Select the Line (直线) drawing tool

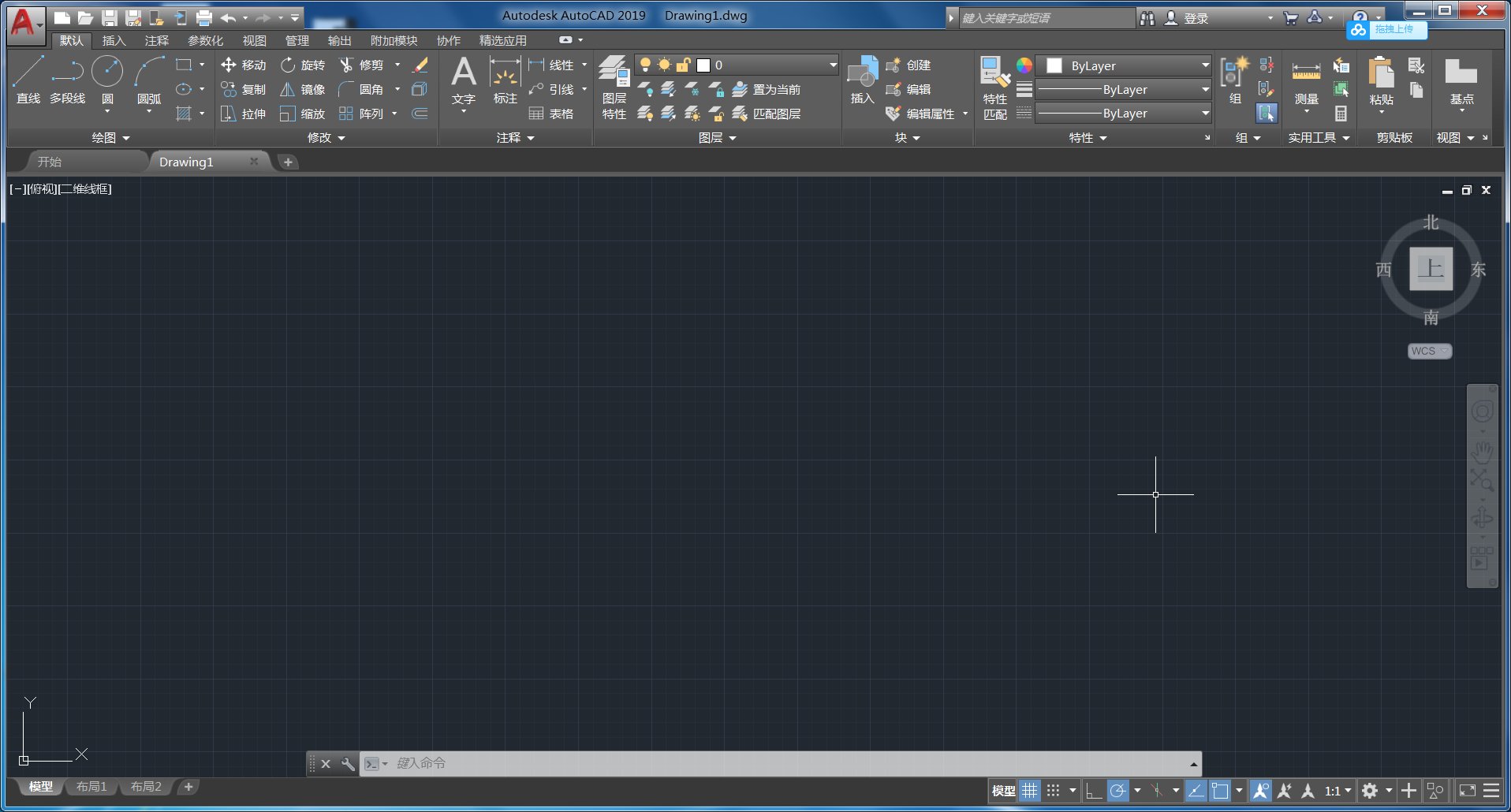tap(28, 80)
